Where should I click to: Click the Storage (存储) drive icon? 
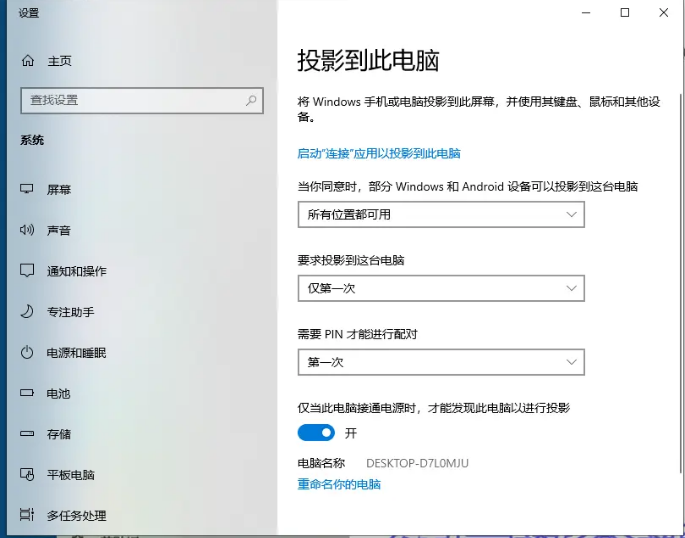coord(27,434)
